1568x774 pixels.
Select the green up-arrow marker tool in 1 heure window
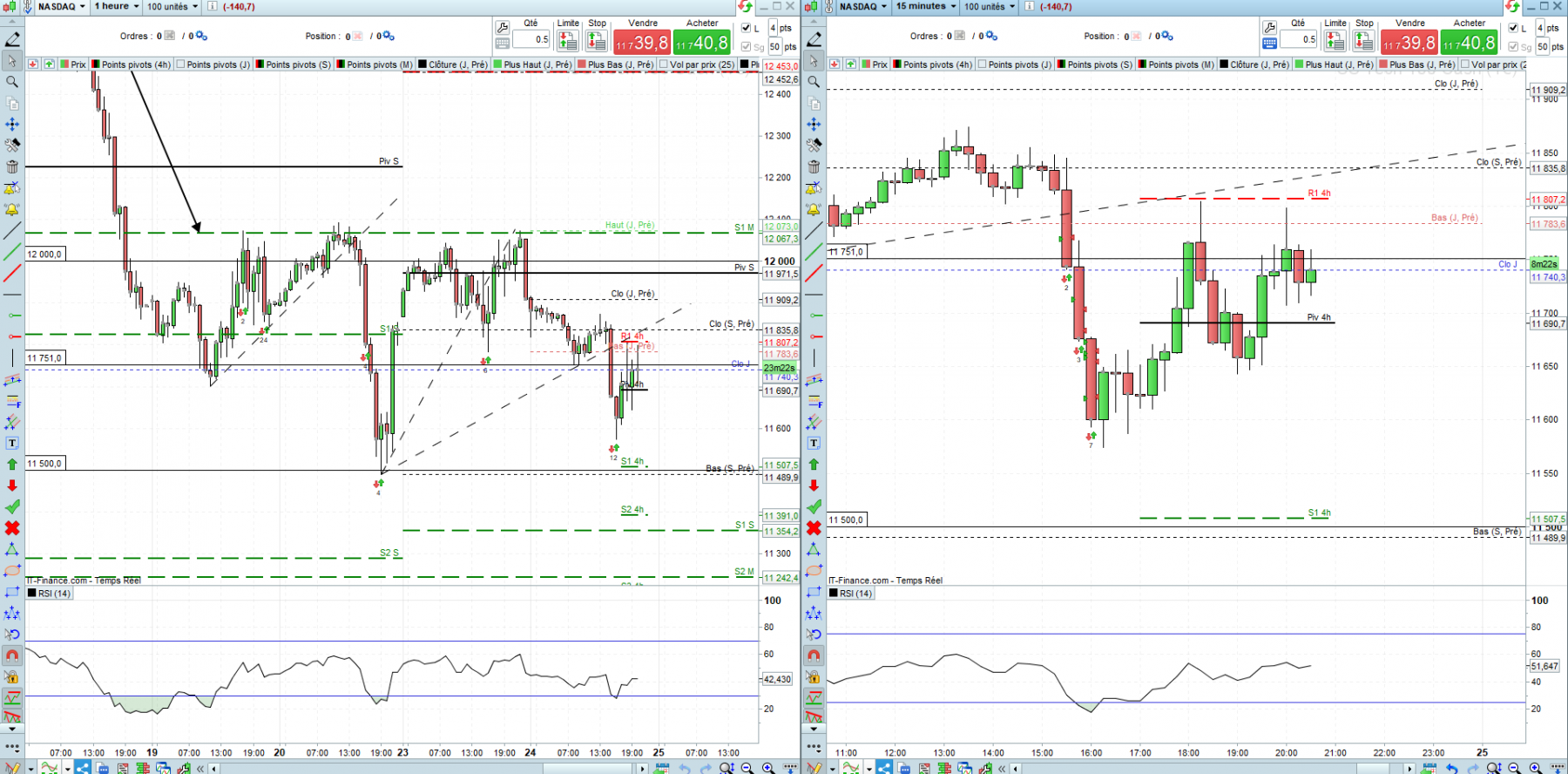point(12,465)
